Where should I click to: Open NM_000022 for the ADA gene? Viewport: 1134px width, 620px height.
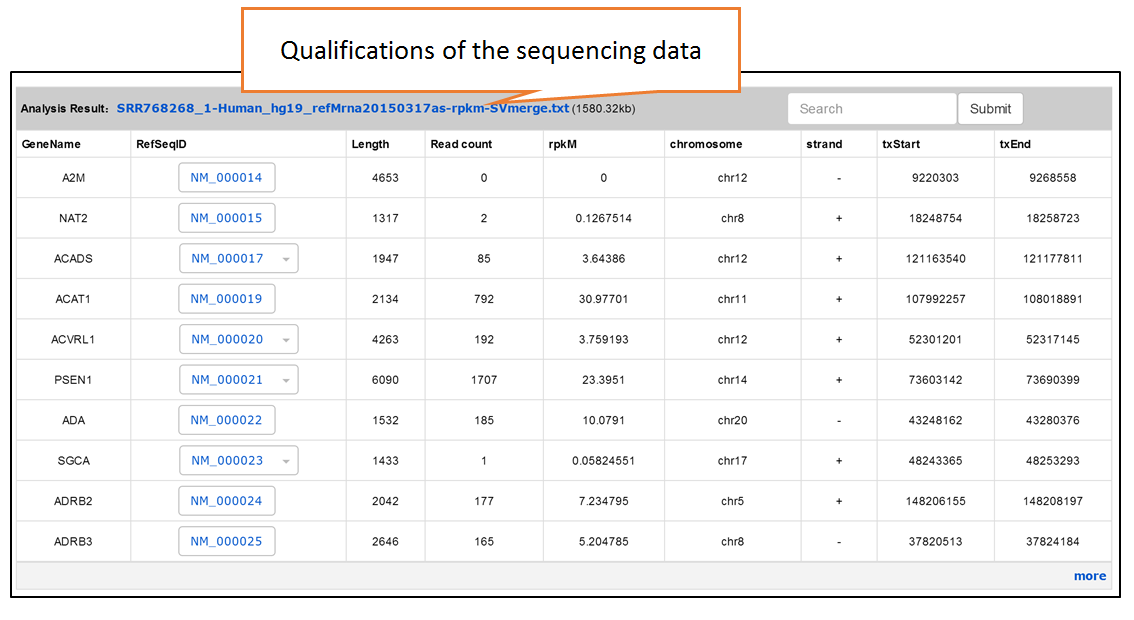point(226,420)
